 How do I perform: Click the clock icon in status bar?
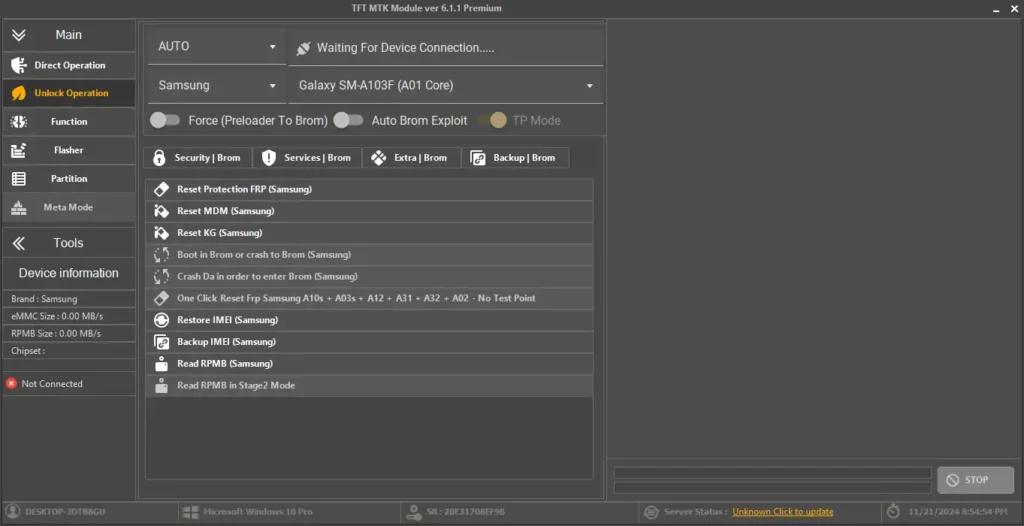click(x=893, y=512)
